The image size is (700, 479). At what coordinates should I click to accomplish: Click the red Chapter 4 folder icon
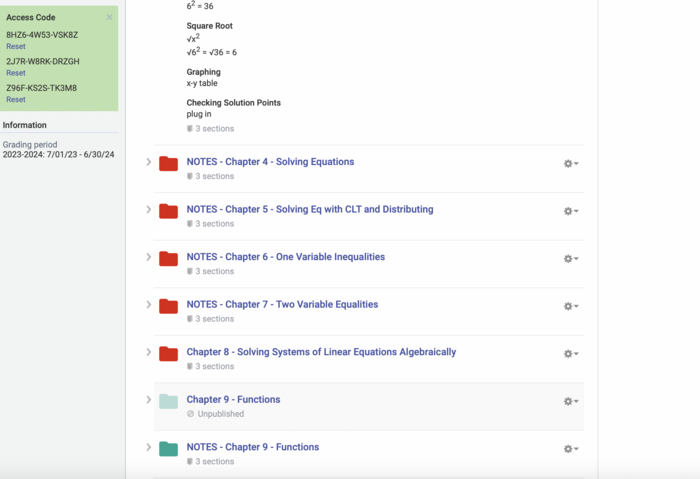pyautogui.click(x=168, y=164)
